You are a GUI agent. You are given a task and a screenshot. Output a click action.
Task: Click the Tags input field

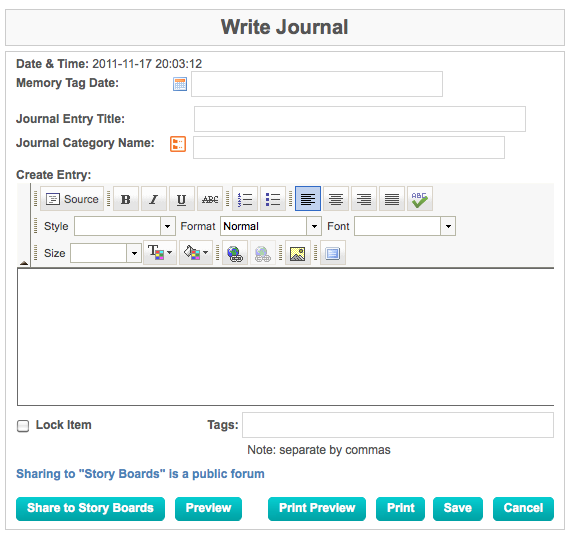pyautogui.click(x=398, y=425)
